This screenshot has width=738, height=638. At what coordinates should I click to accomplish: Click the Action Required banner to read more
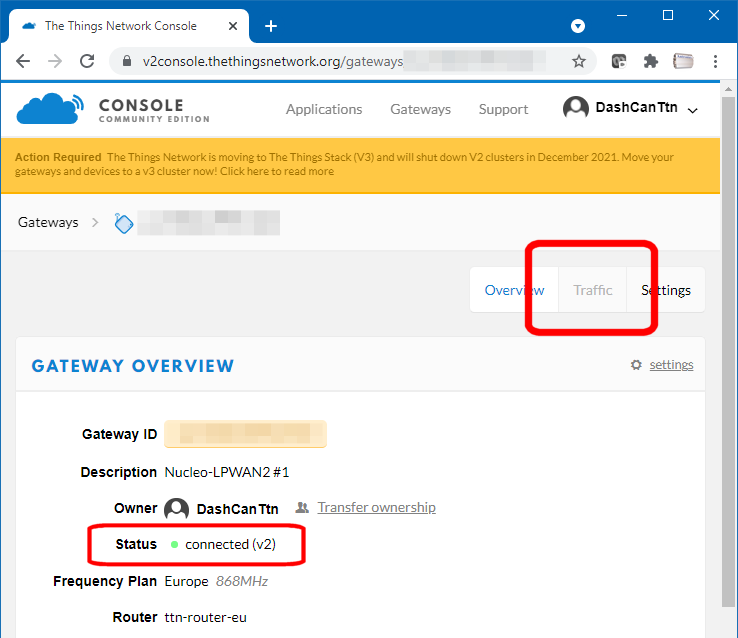click(x=361, y=164)
